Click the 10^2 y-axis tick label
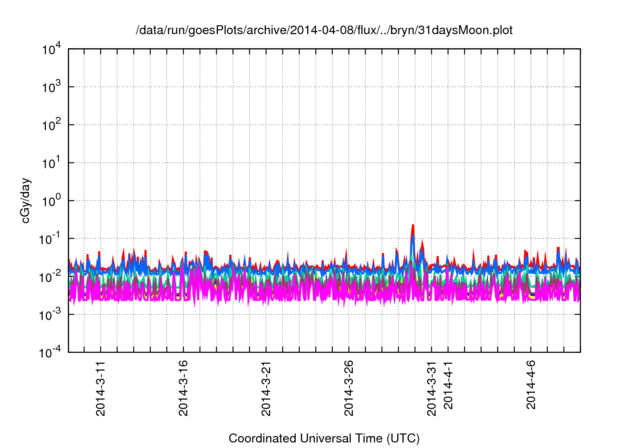The image size is (640, 448). click(x=52, y=125)
